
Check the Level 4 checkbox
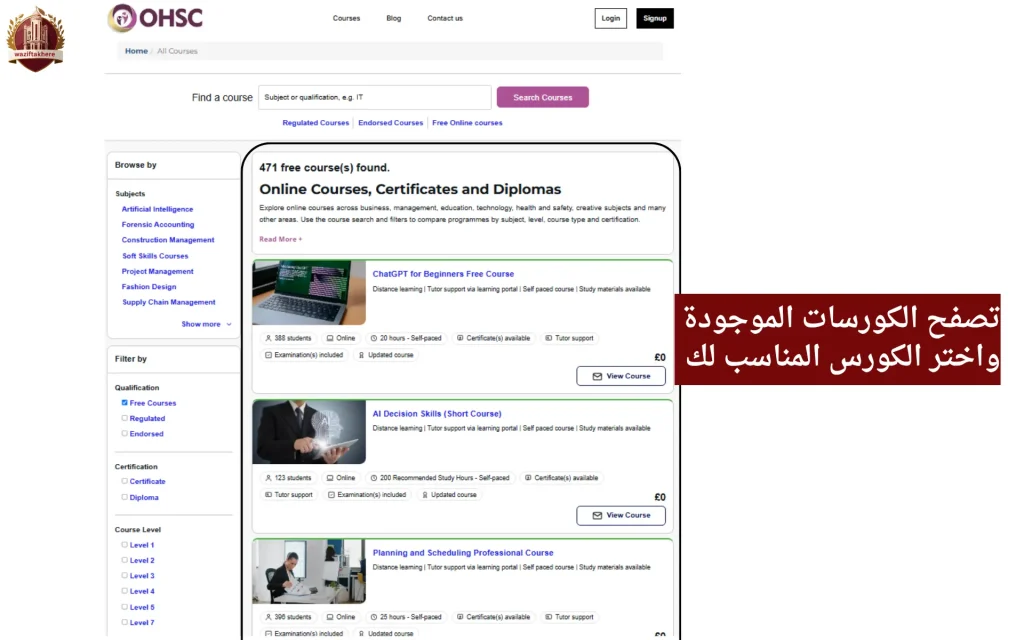[x=124, y=591]
